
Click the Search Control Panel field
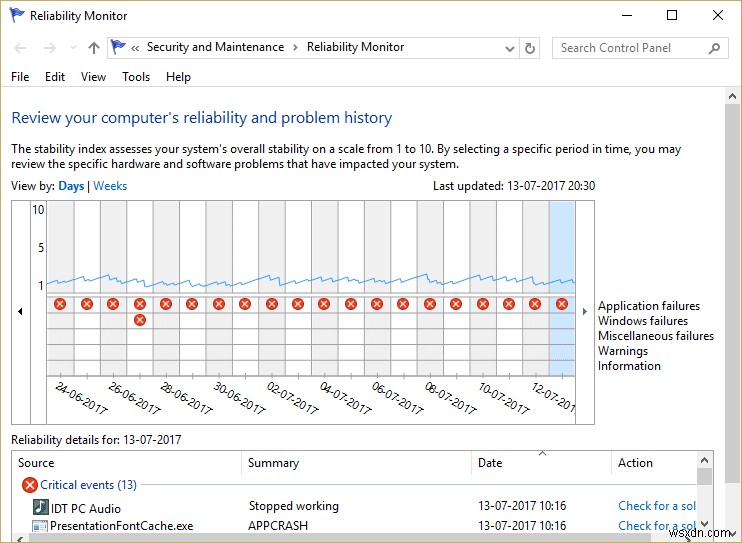point(630,48)
